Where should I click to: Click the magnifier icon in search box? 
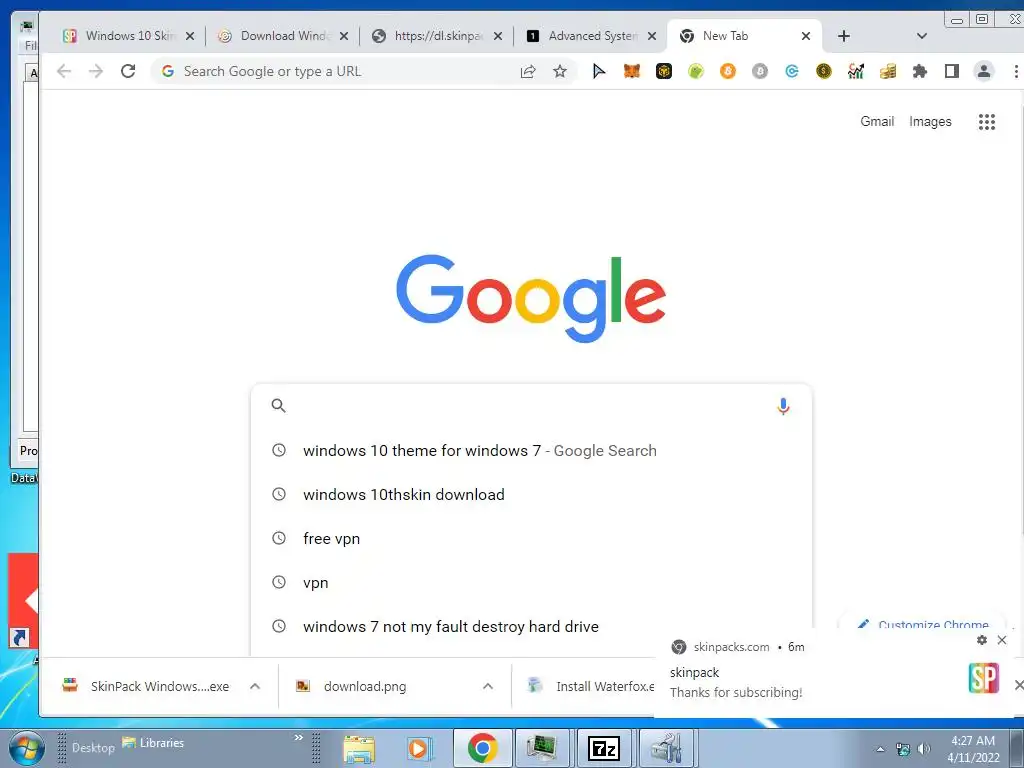[278, 406]
